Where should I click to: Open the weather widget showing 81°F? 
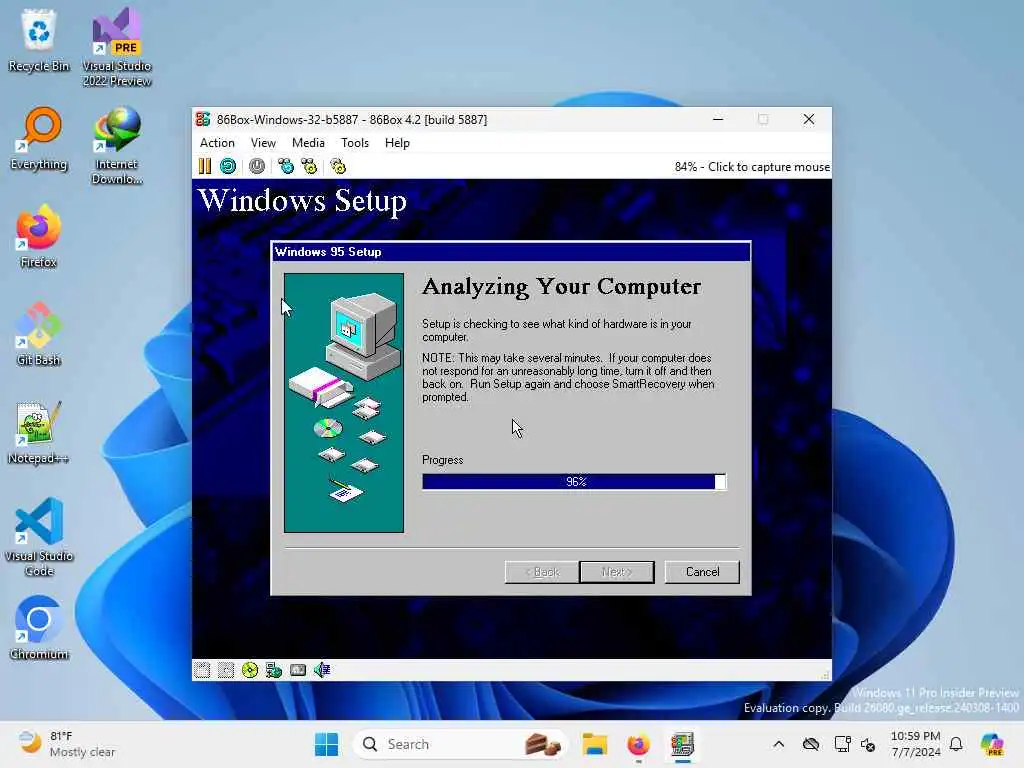(x=67, y=744)
